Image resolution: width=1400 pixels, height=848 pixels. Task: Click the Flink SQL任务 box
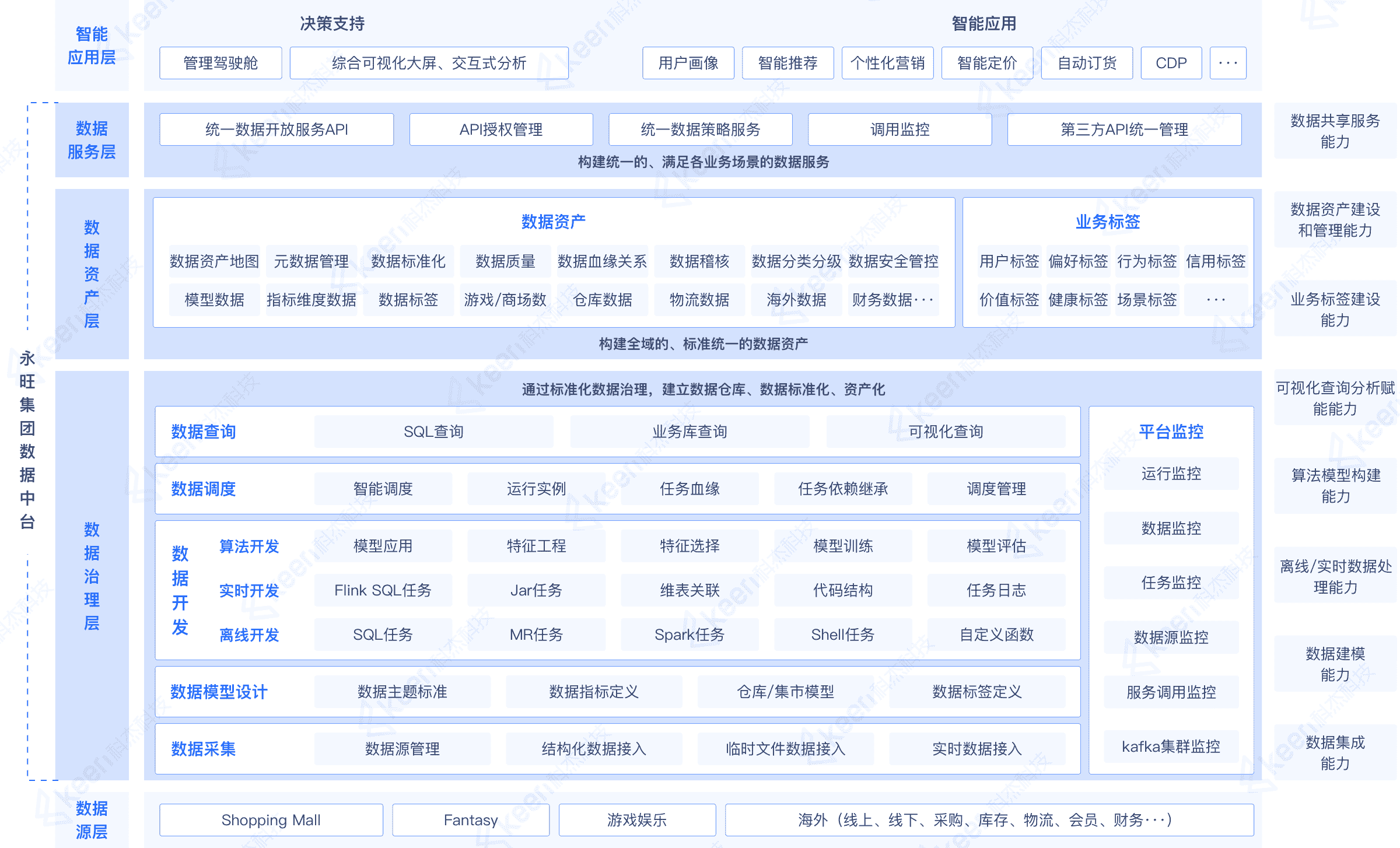(x=383, y=590)
